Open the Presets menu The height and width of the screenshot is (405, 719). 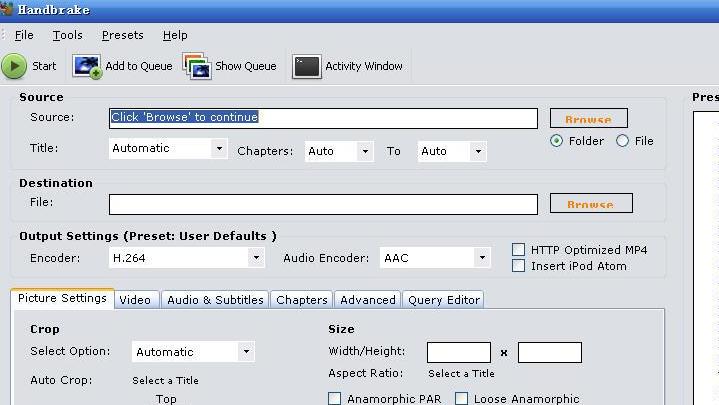(x=122, y=35)
